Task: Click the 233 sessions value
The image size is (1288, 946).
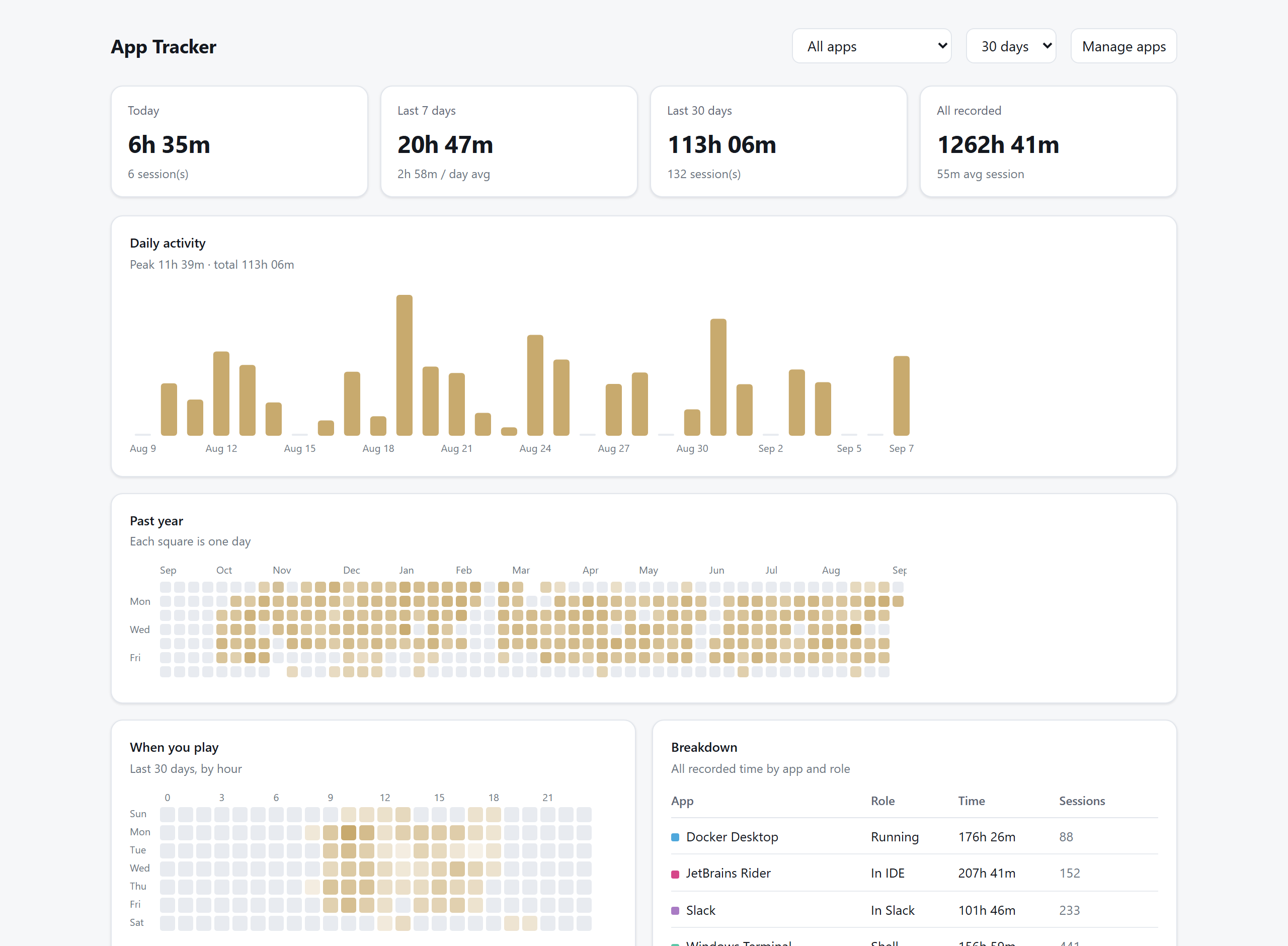Action: (x=1069, y=910)
